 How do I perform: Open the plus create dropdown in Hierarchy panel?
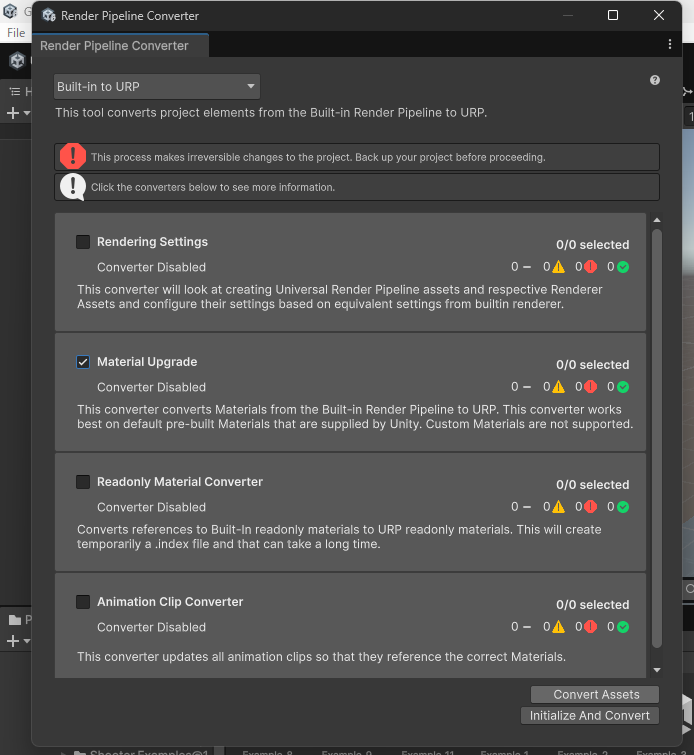click(x=18, y=113)
